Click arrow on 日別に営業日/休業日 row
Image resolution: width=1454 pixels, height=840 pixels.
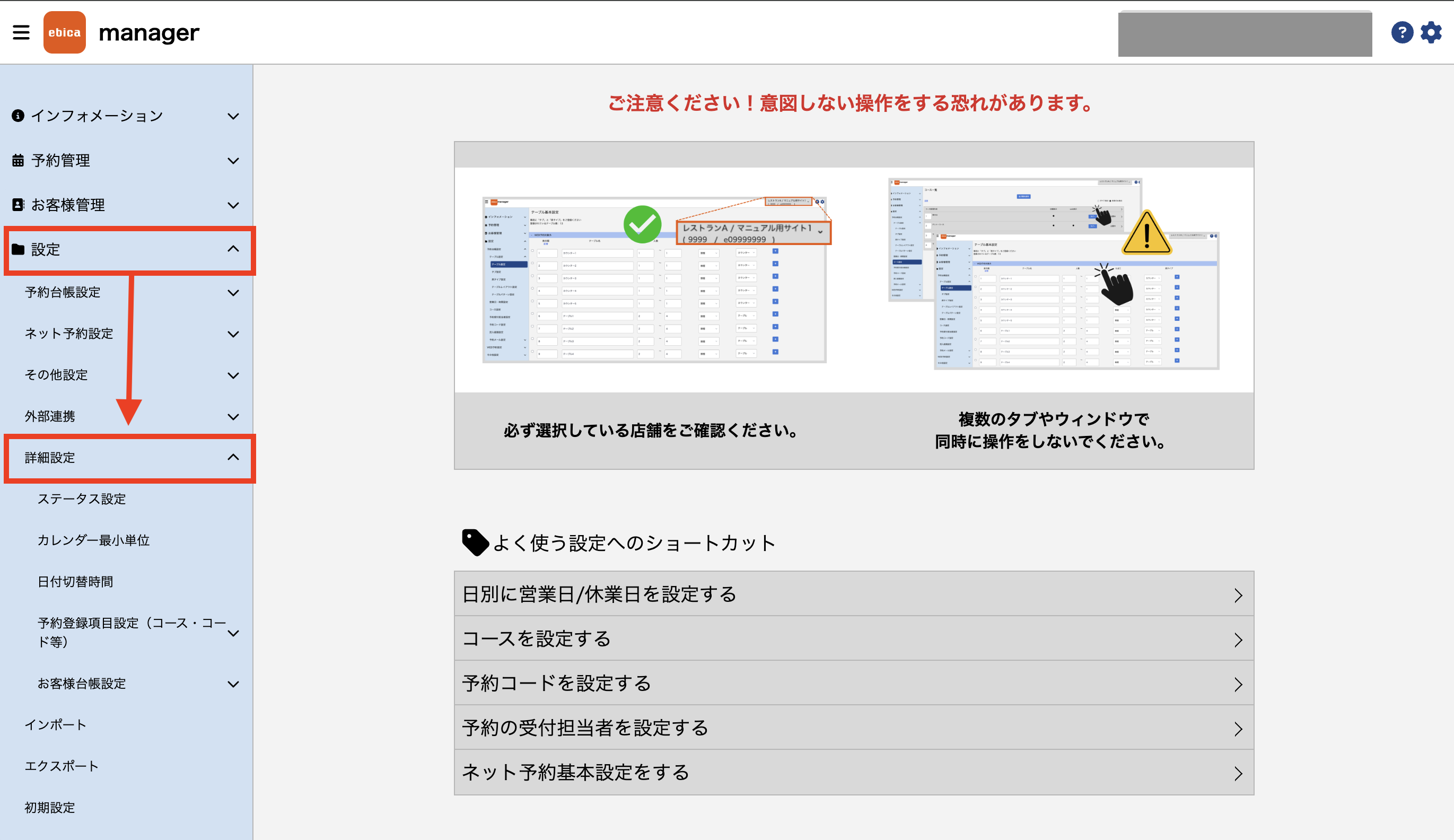click(x=1238, y=596)
